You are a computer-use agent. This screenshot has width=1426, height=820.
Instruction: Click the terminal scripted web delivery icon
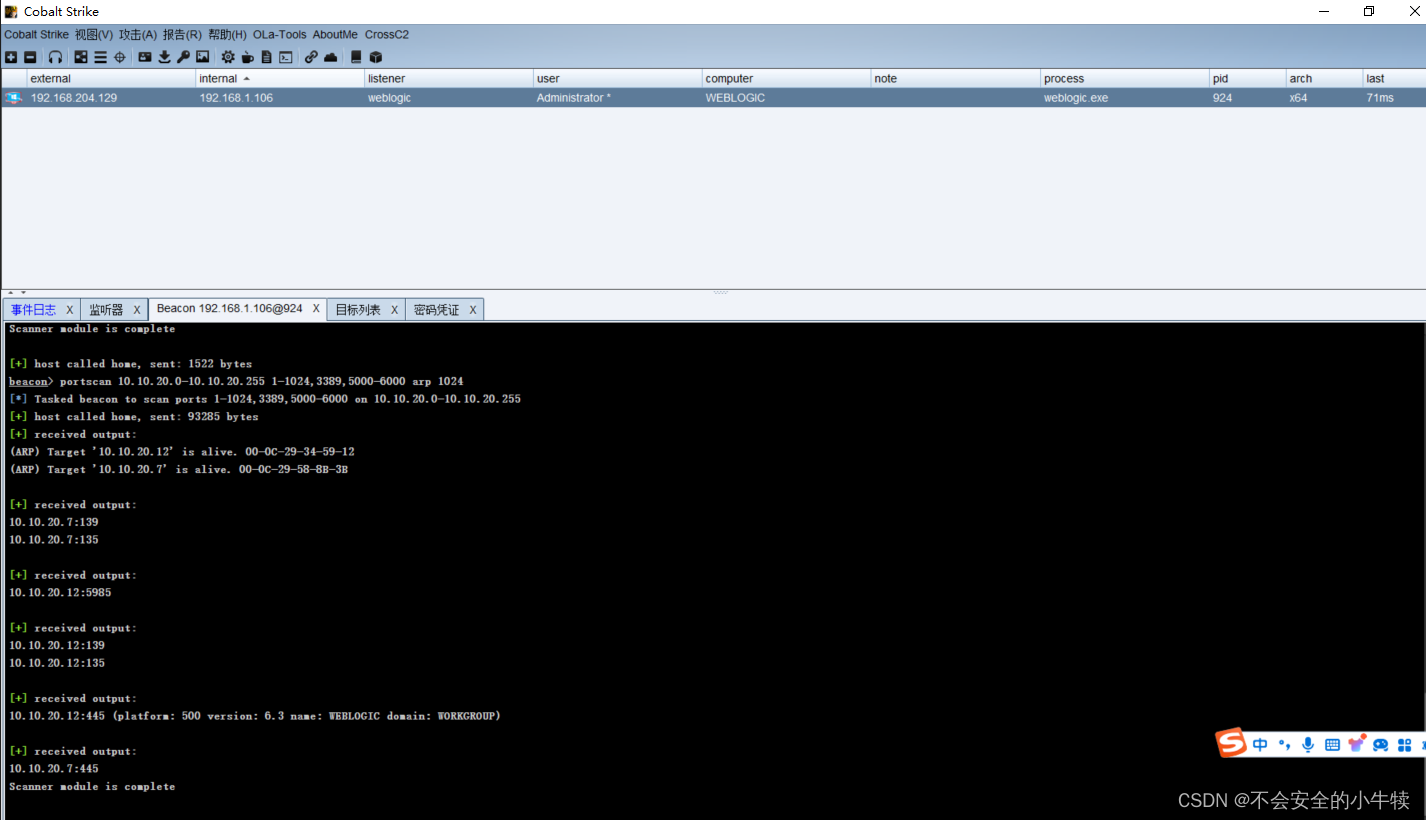(286, 57)
